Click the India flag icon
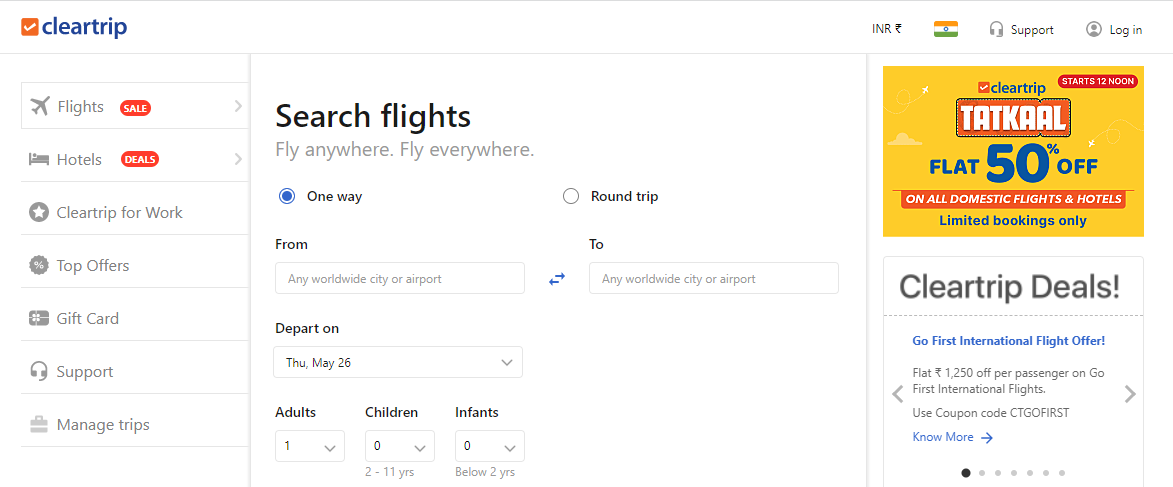1173x487 pixels. 945,29
